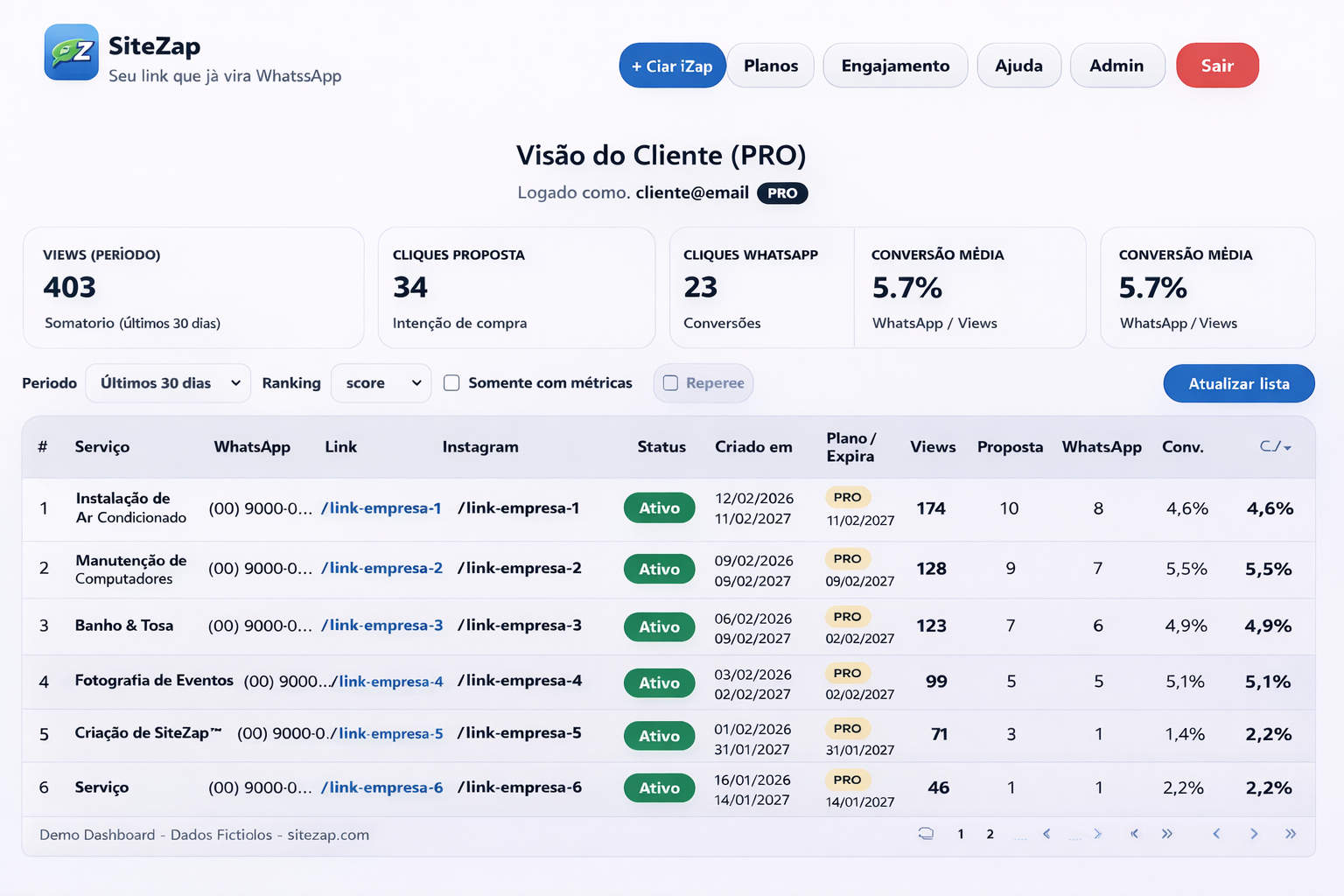Toggle the Ativo status pill for Serviço

[x=659, y=787]
